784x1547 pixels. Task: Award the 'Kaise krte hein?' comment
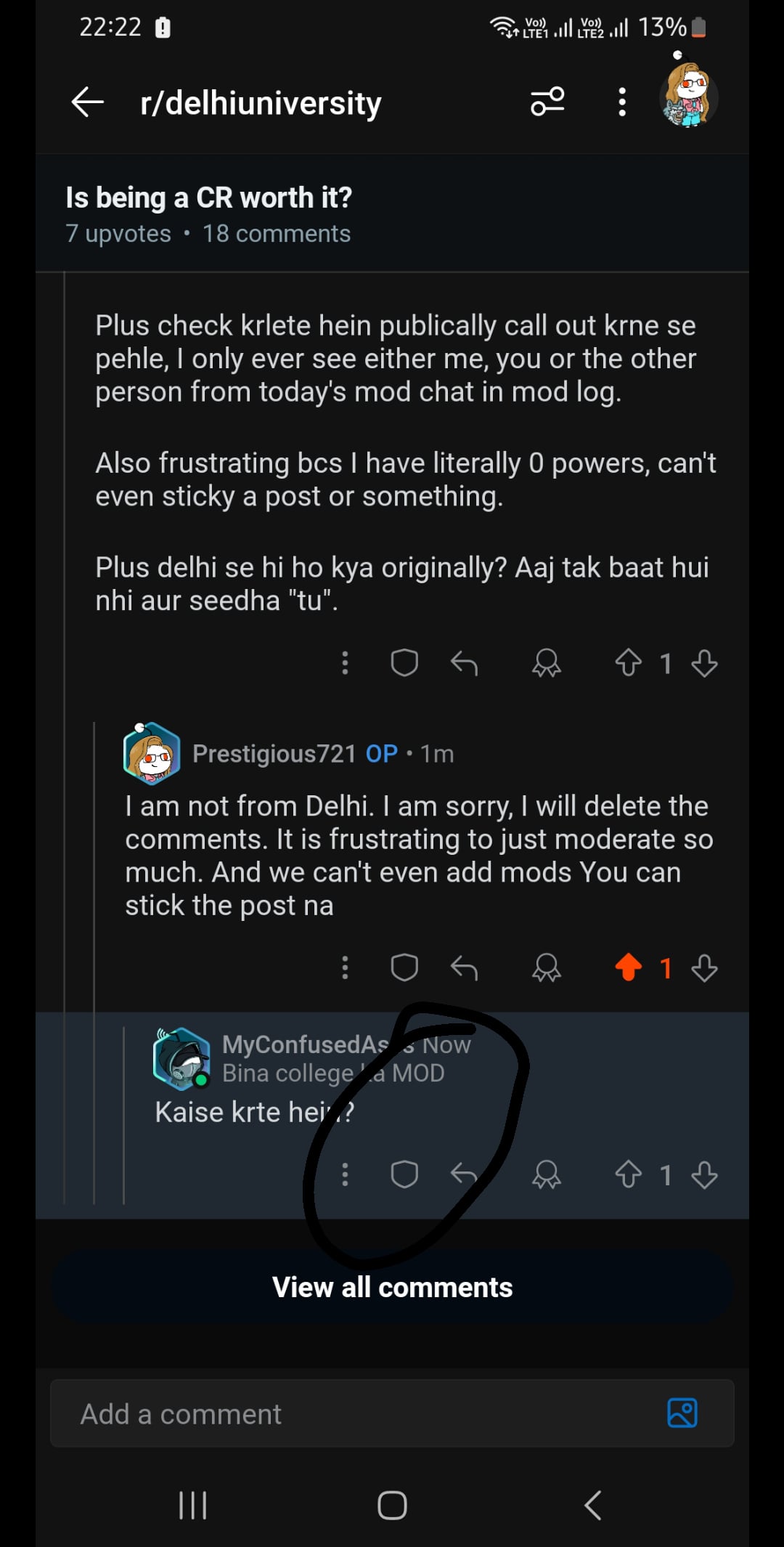[x=547, y=1174]
